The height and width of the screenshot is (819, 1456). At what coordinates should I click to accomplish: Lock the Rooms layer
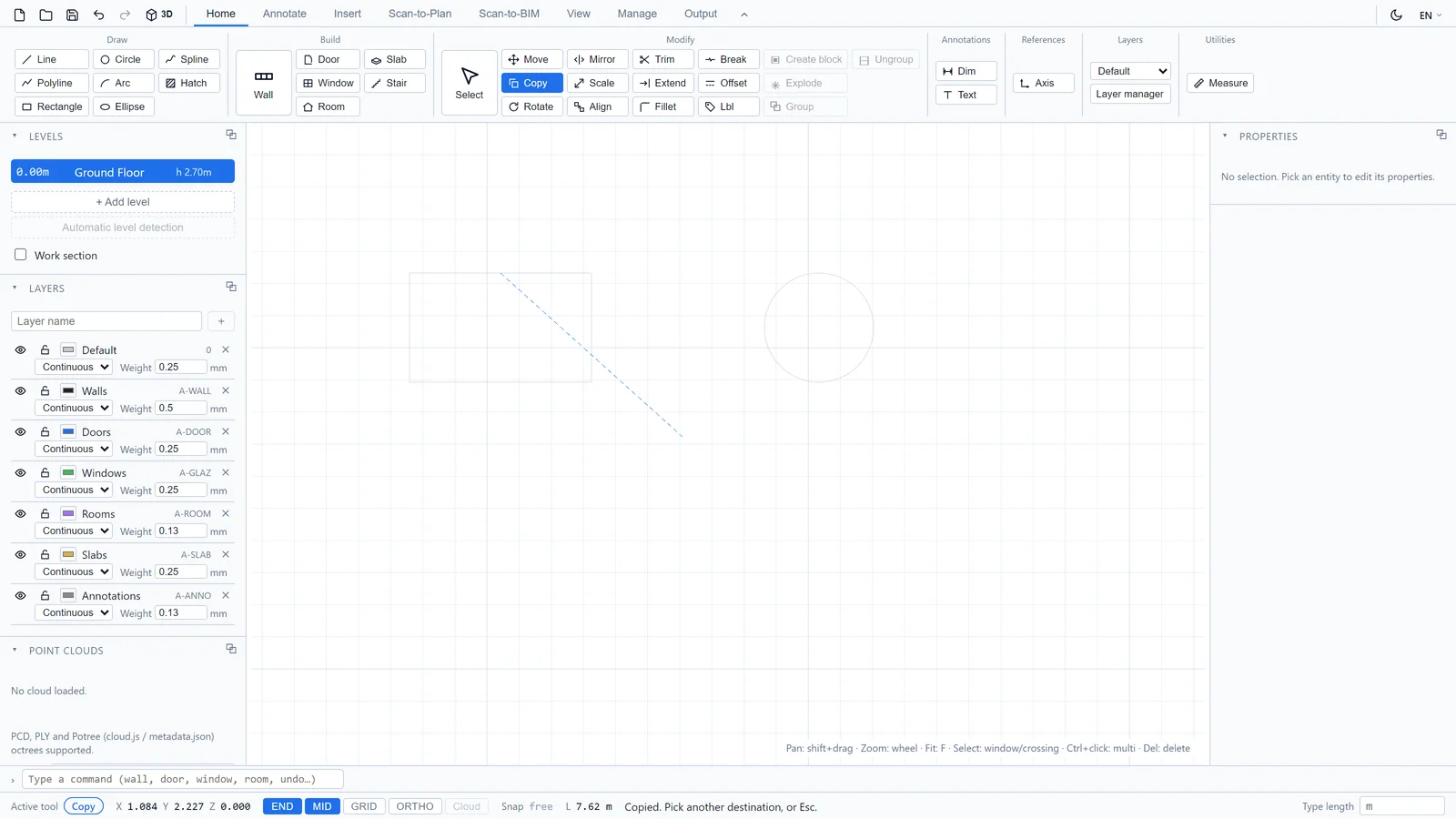tap(45, 513)
